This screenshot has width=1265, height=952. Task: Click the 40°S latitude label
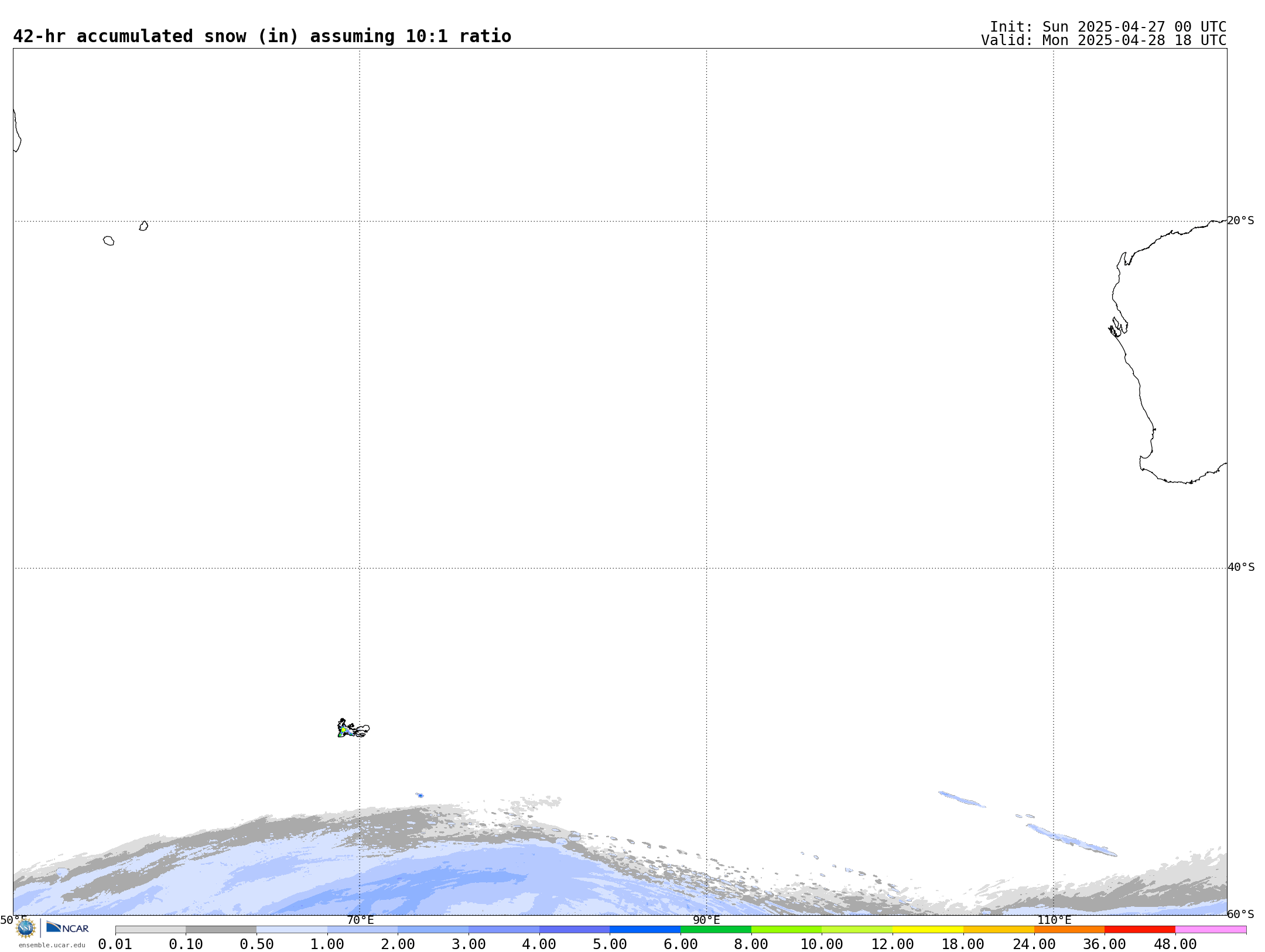pyautogui.click(x=1241, y=567)
